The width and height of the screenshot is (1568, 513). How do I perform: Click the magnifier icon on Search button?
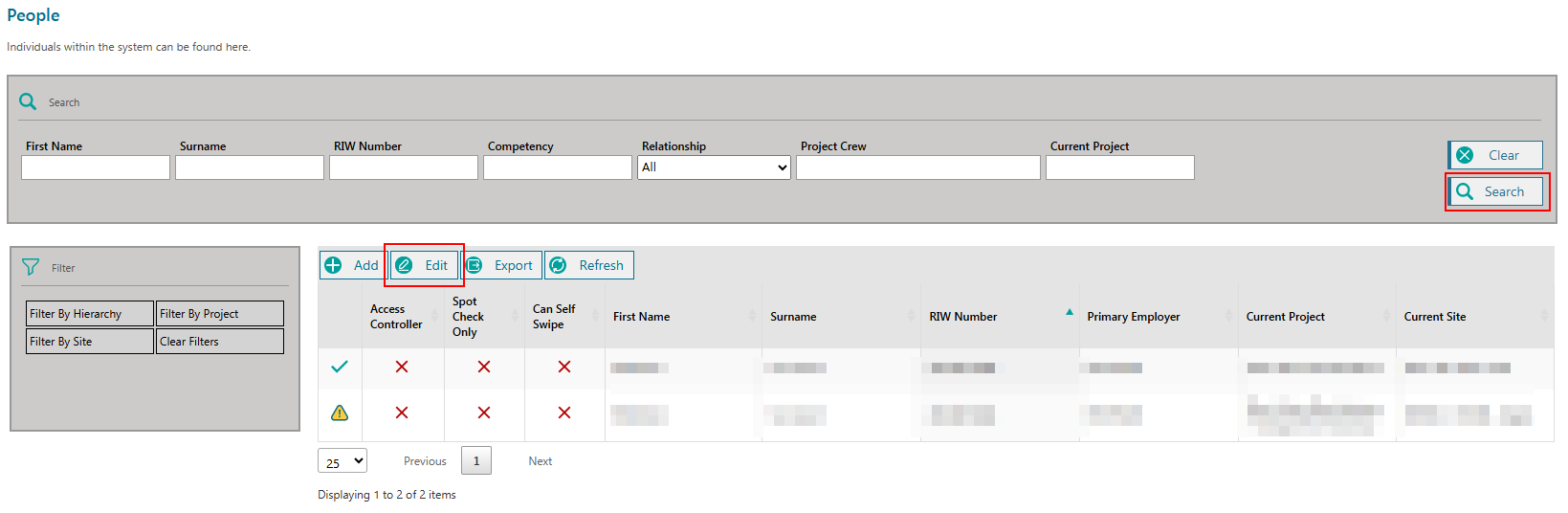pyautogui.click(x=1465, y=191)
